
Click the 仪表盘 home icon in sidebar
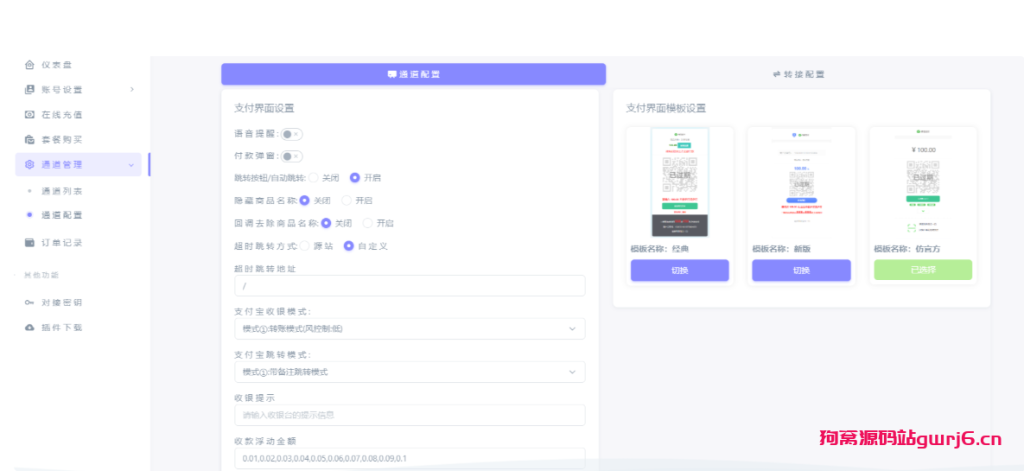tap(29, 65)
